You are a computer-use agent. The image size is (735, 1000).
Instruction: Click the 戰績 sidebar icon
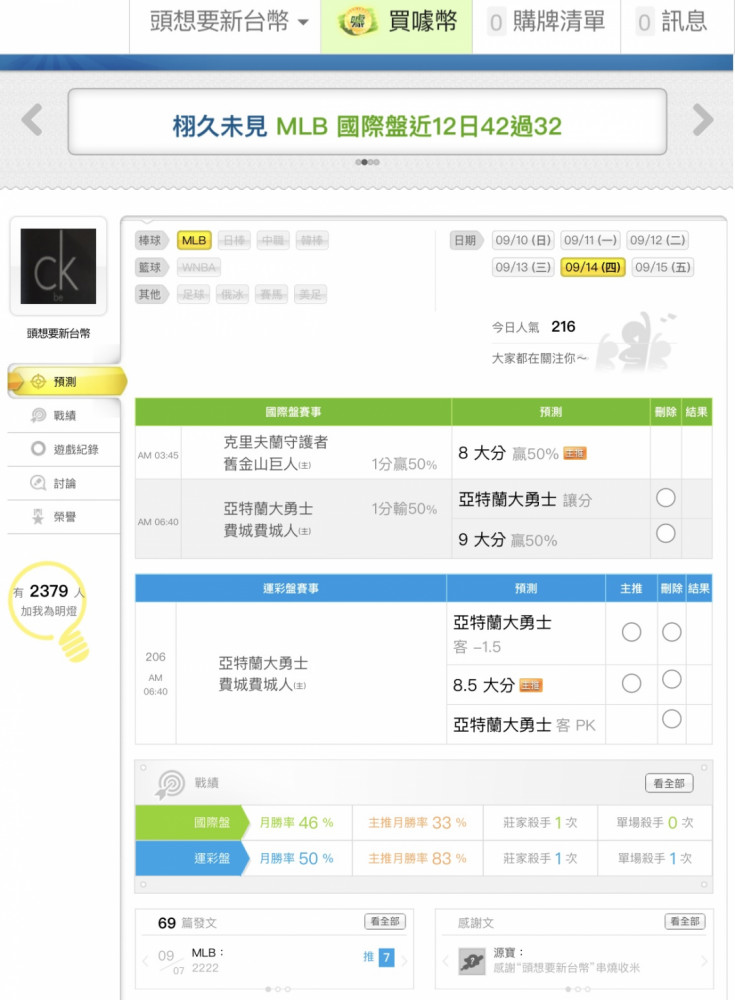point(38,415)
